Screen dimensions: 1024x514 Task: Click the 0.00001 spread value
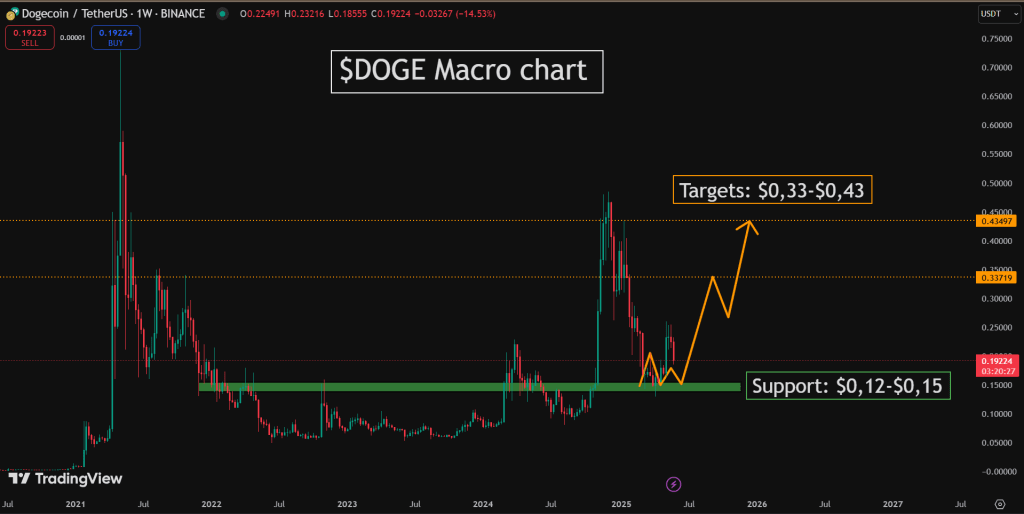[72, 38]
